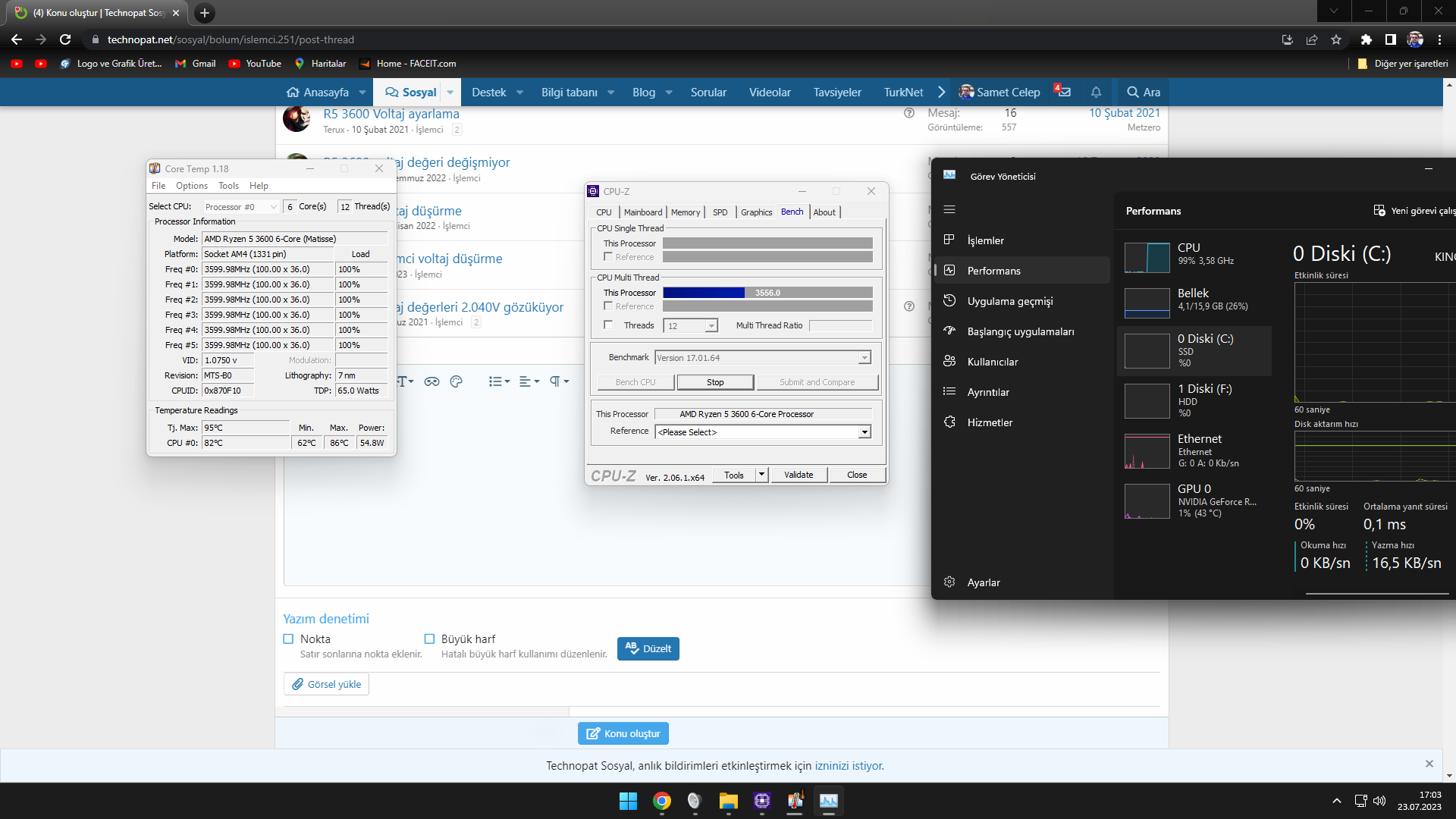Expand the Reference Please Select dropdown

pyautogui.click(x=864, y=432)
